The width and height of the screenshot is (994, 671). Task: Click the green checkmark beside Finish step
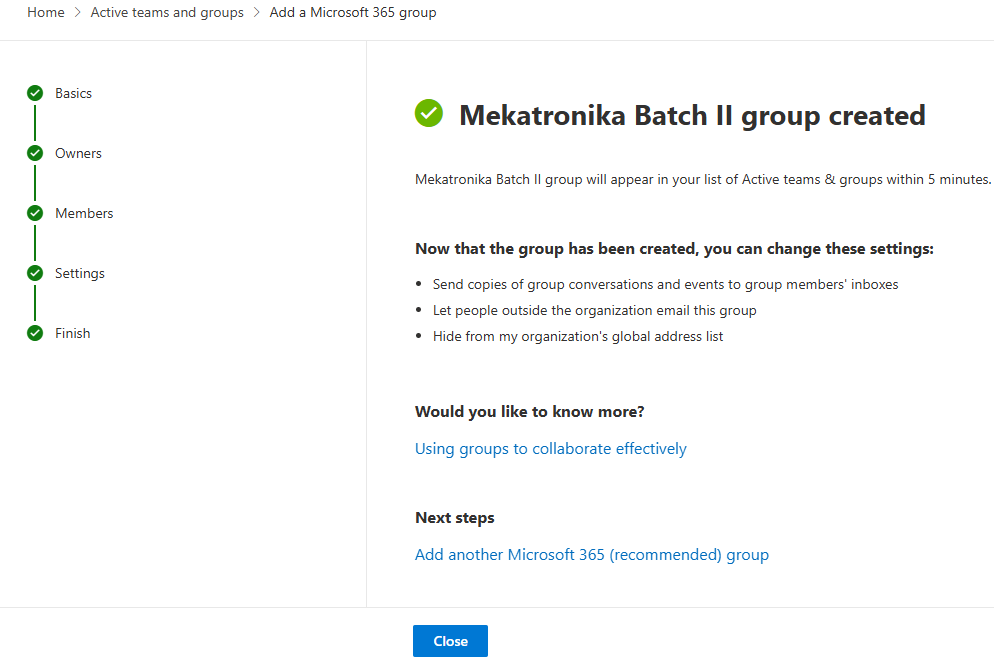(x=35, y=333)
